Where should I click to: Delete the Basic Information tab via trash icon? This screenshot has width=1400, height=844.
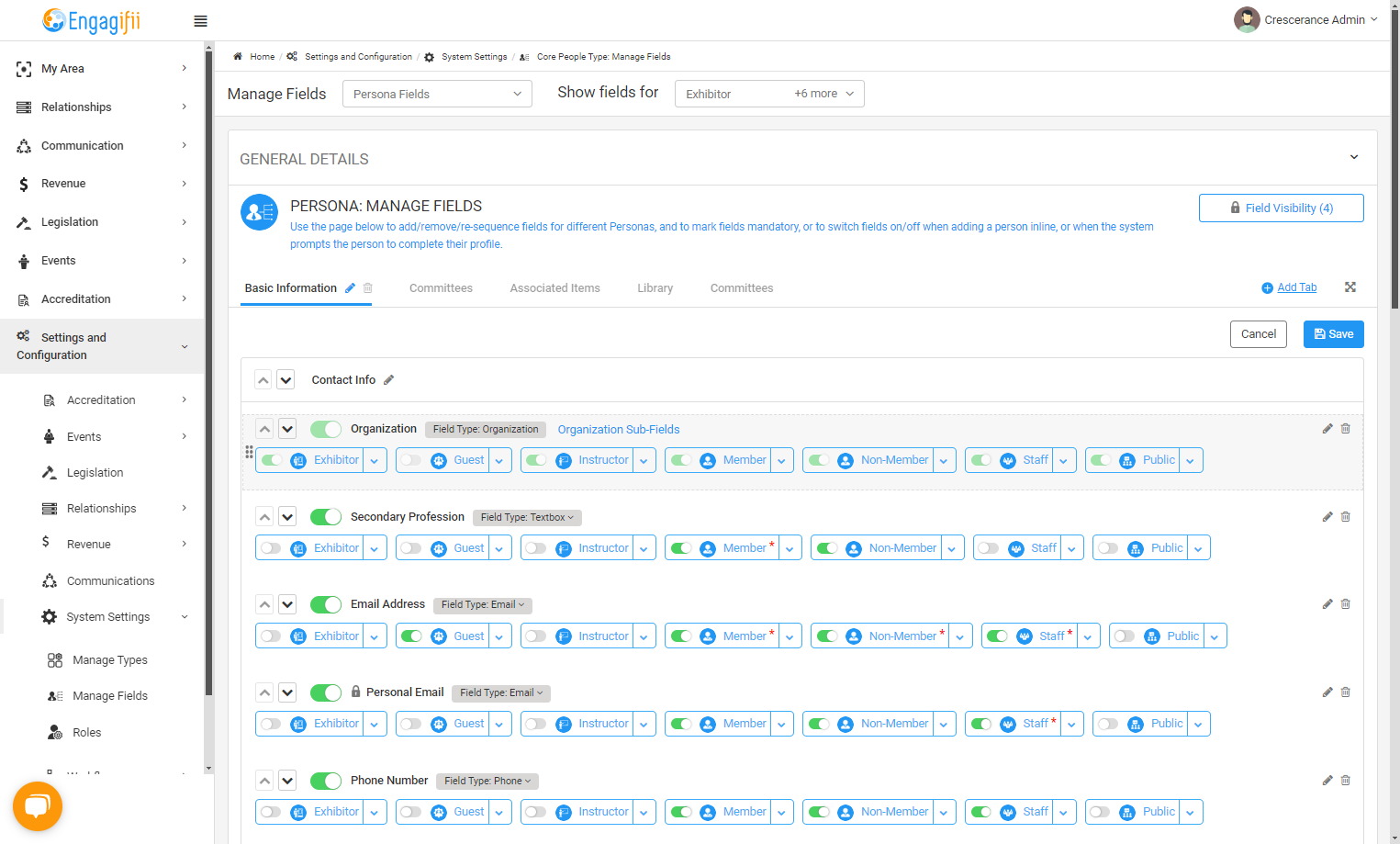(x=367, y=288)
